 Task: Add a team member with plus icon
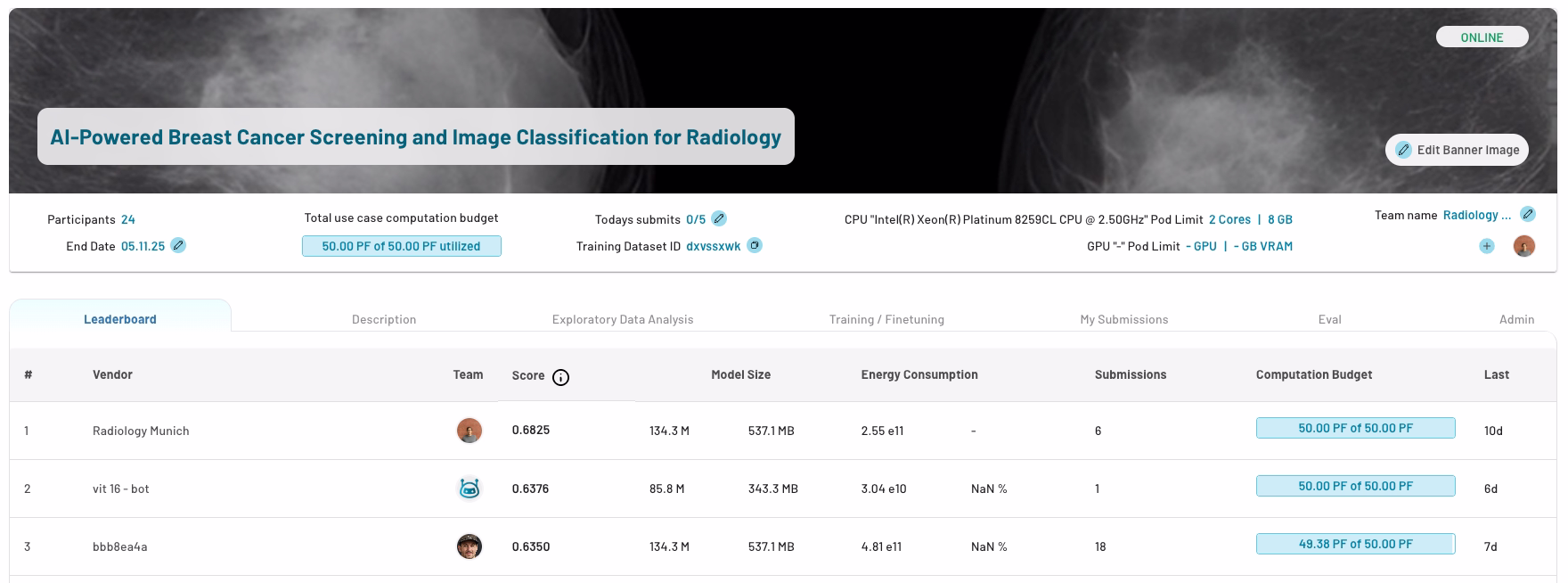(1486, 246)
